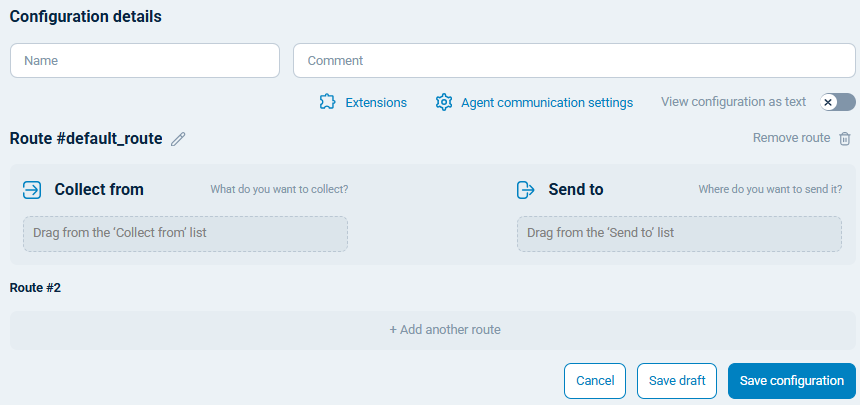Click the Name input field

coord(145,60)
